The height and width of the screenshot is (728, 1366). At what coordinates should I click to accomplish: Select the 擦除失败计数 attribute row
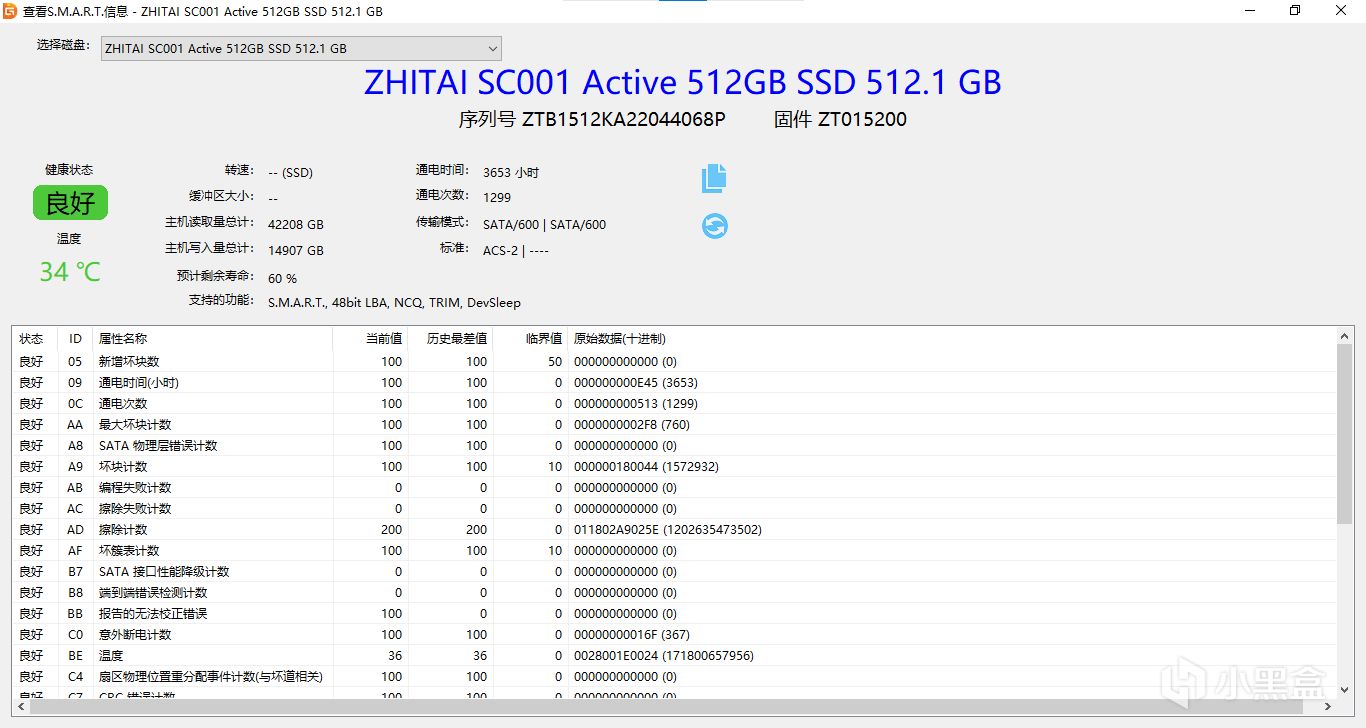coord(675,508)
